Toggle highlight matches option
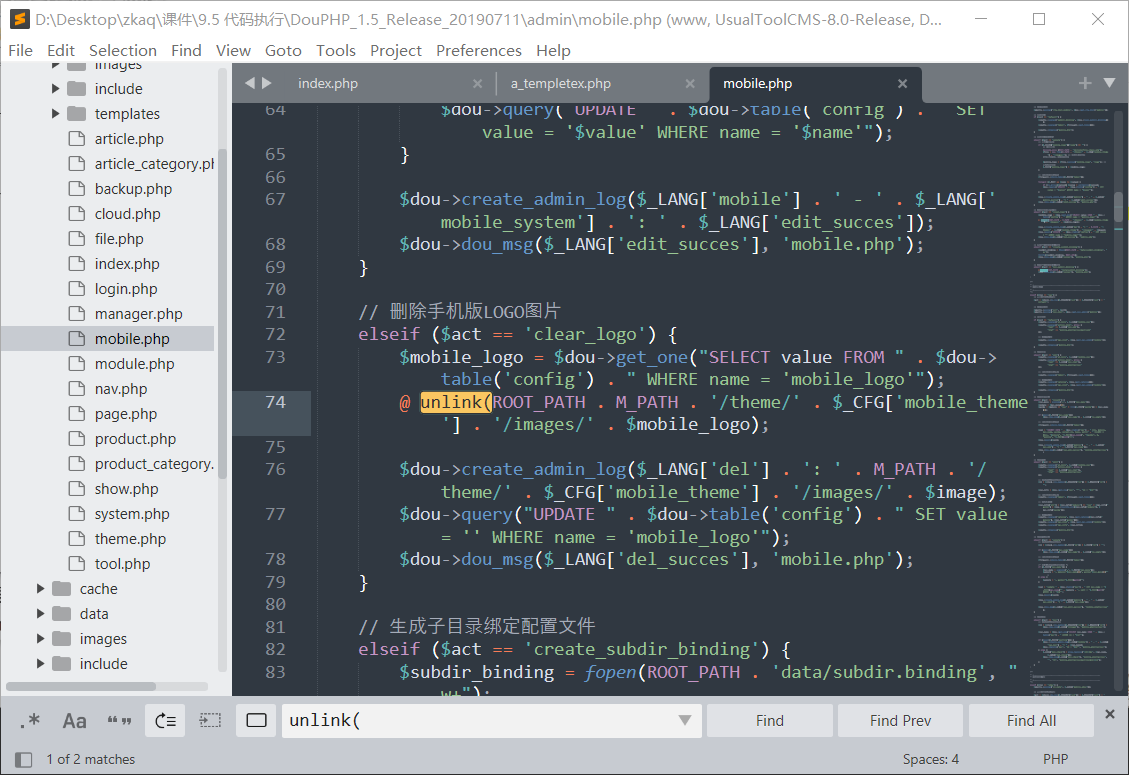 (256, 720)
